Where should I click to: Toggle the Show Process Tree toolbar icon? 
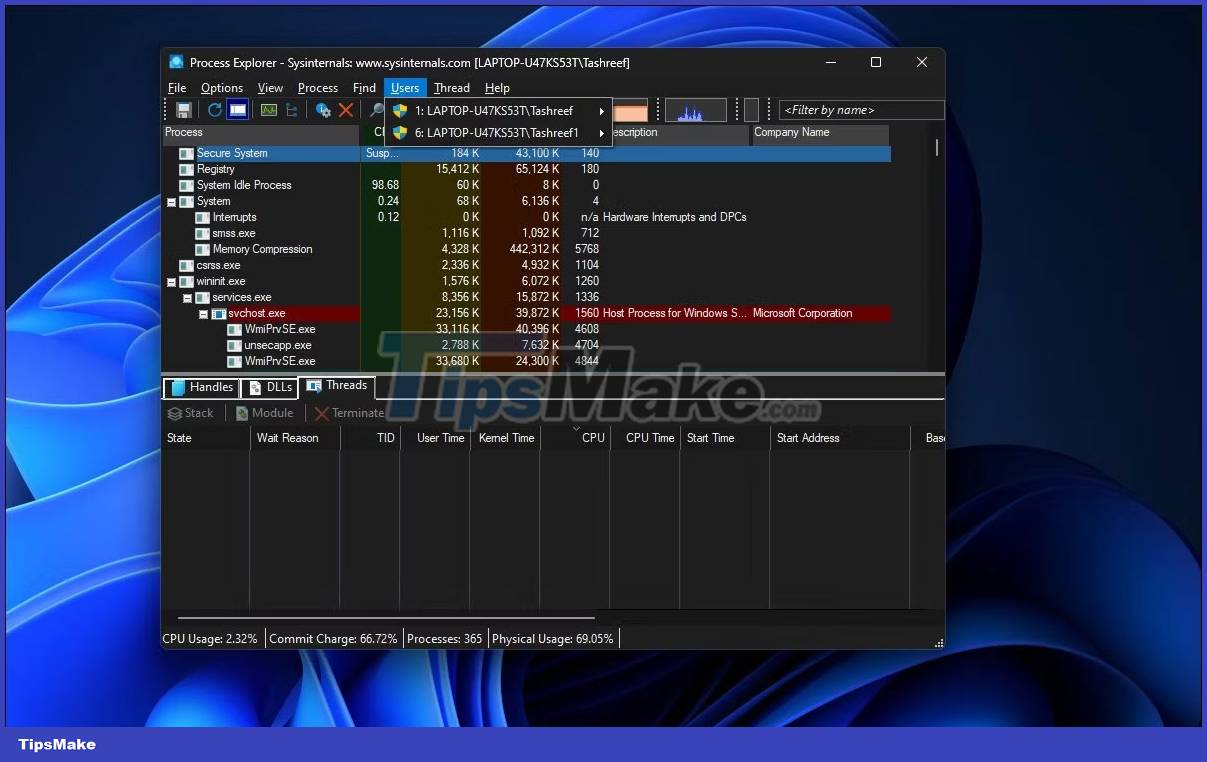coord(238,110)
